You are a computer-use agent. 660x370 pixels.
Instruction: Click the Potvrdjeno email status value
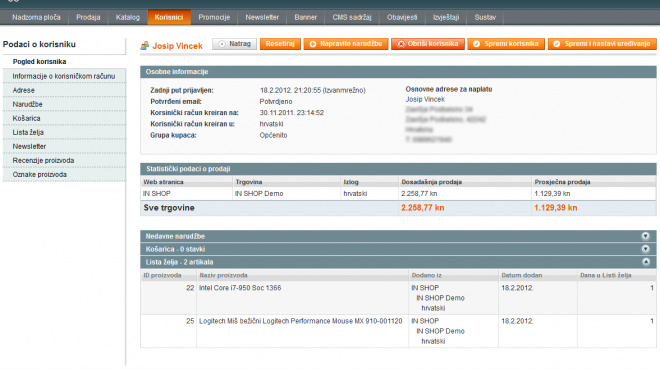click(276, 101)
